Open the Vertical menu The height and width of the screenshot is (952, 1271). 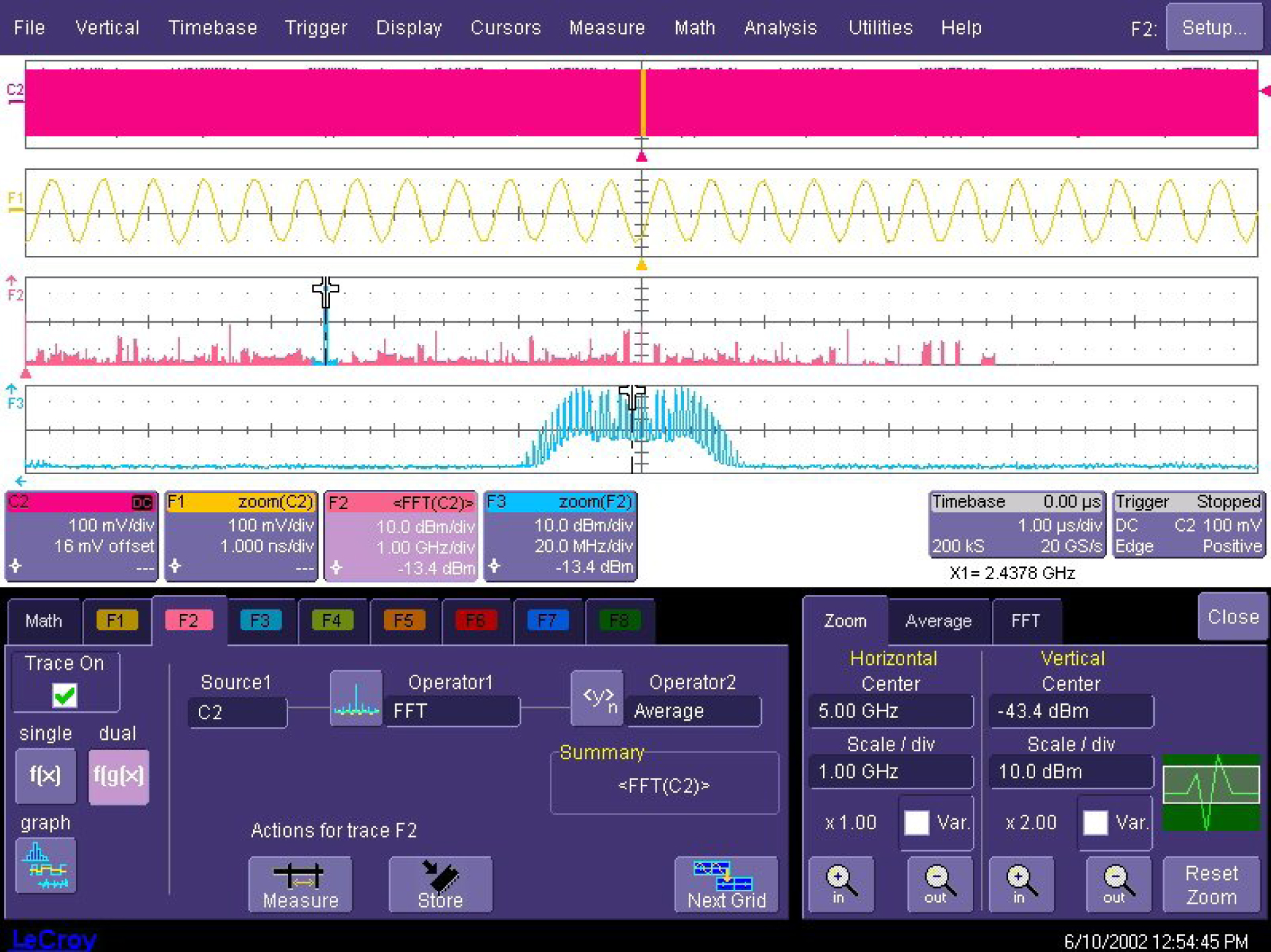(x=107, y=28)
